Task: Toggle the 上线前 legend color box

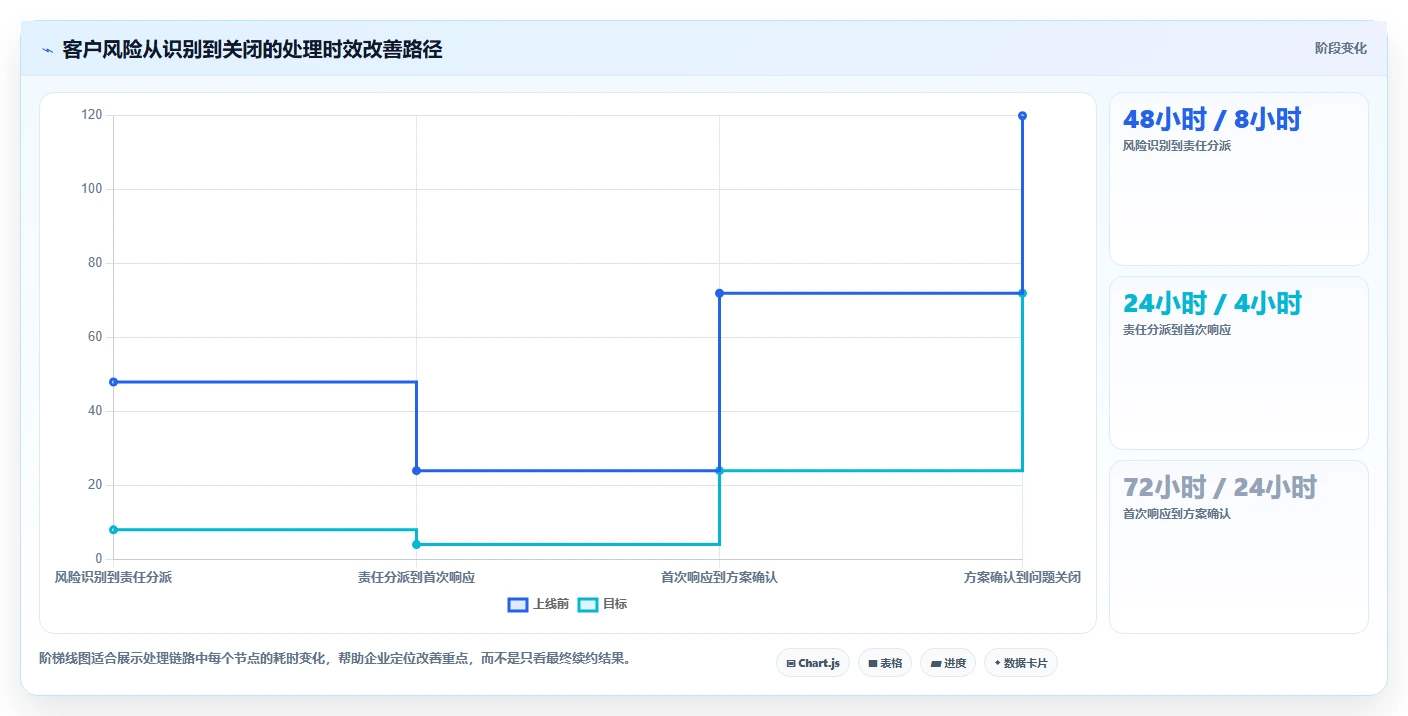Action: click(x=517, y=604)
